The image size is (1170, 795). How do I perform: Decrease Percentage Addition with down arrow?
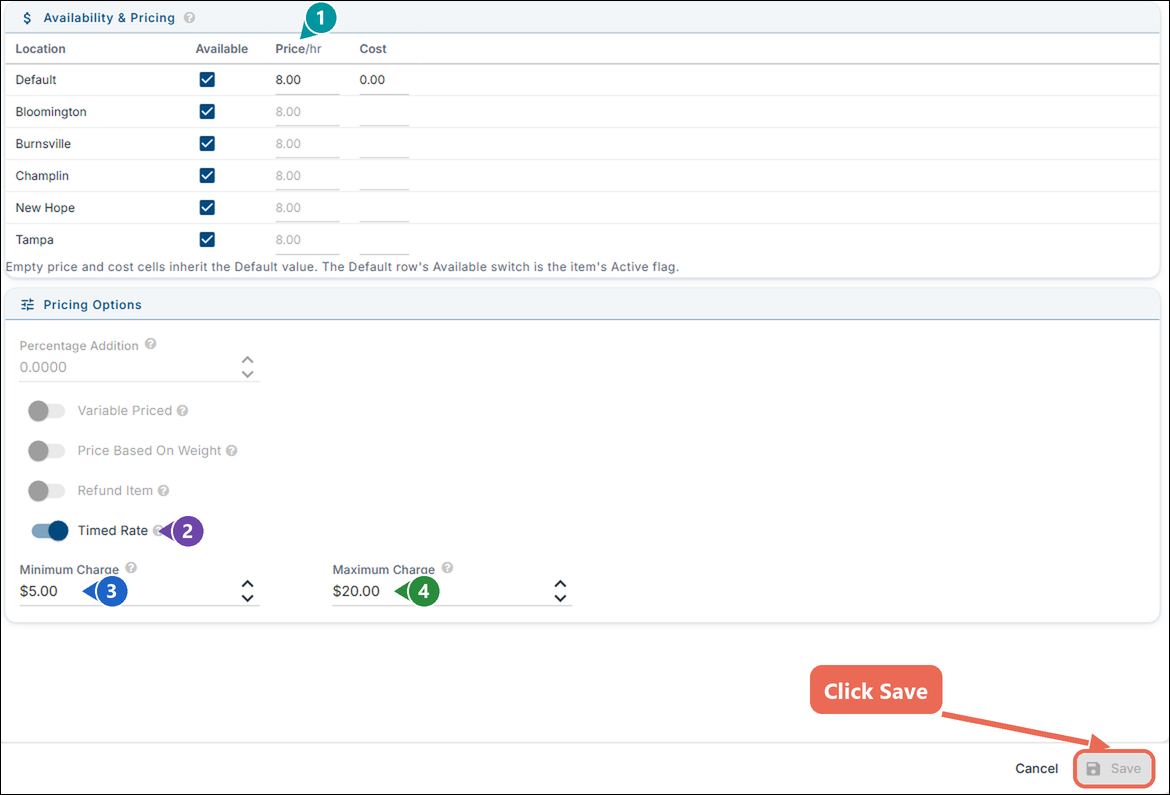click(x=248, y=374)
